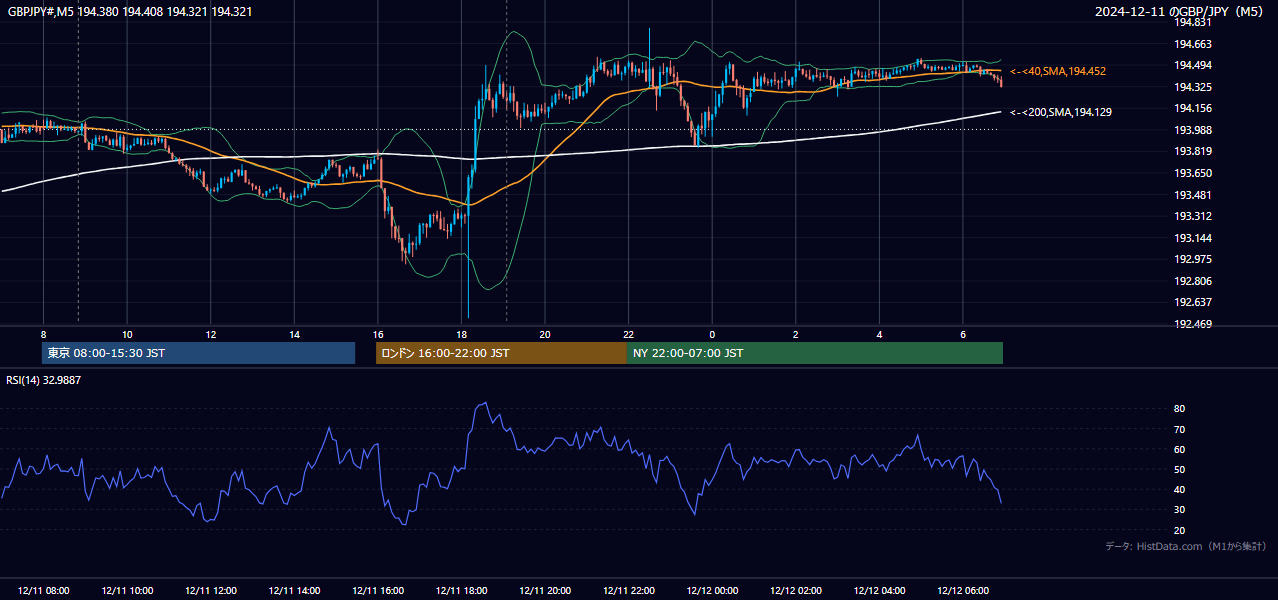The height and width of the screenshot is (600, 1278).
Task: Click the London 16:00-22:00 JST session bar
Action: (501, 353)
